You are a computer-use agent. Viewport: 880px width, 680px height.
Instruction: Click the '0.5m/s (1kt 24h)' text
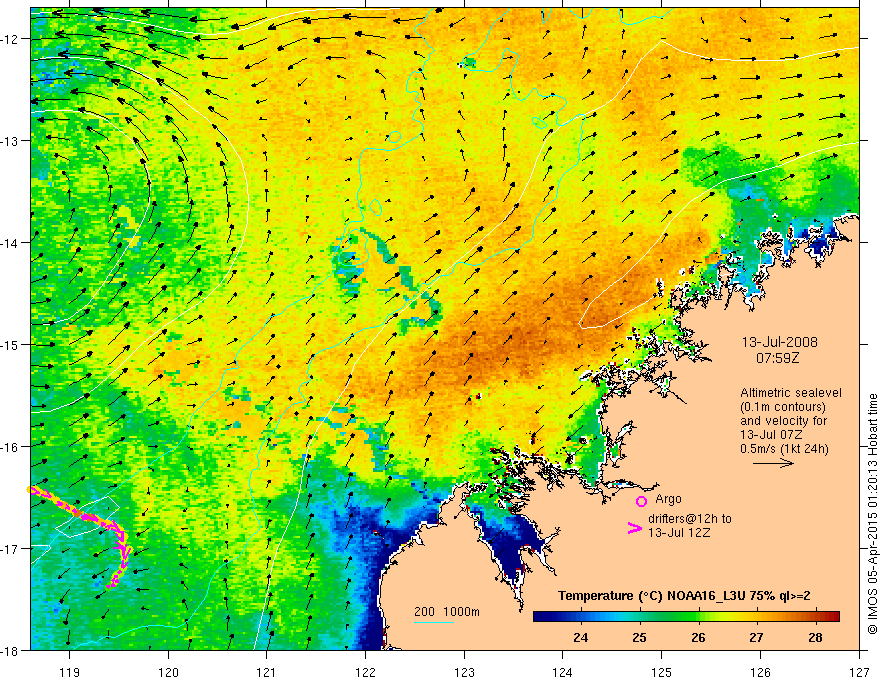784,448
